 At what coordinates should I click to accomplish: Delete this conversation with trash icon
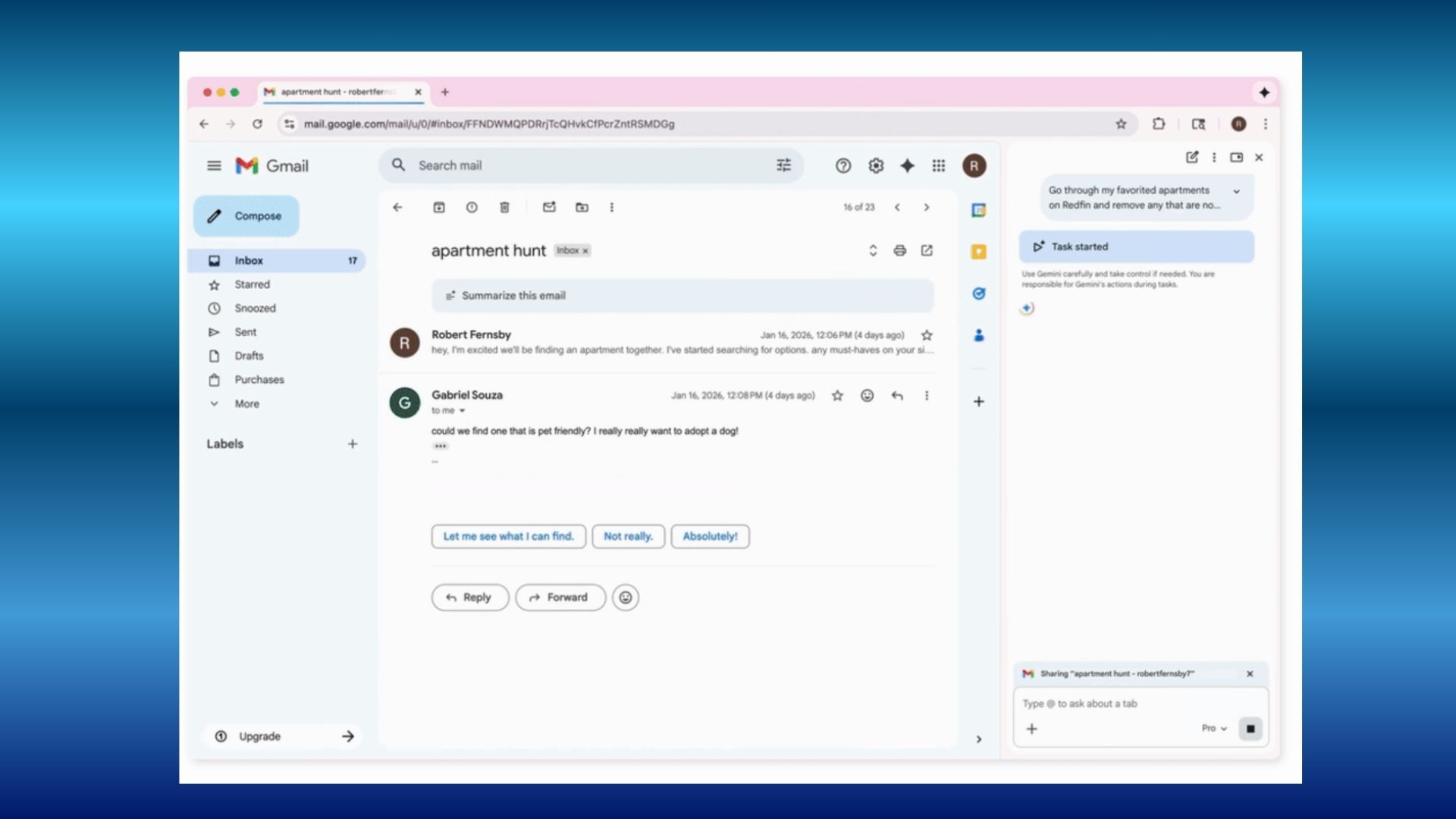coord(504,207)
